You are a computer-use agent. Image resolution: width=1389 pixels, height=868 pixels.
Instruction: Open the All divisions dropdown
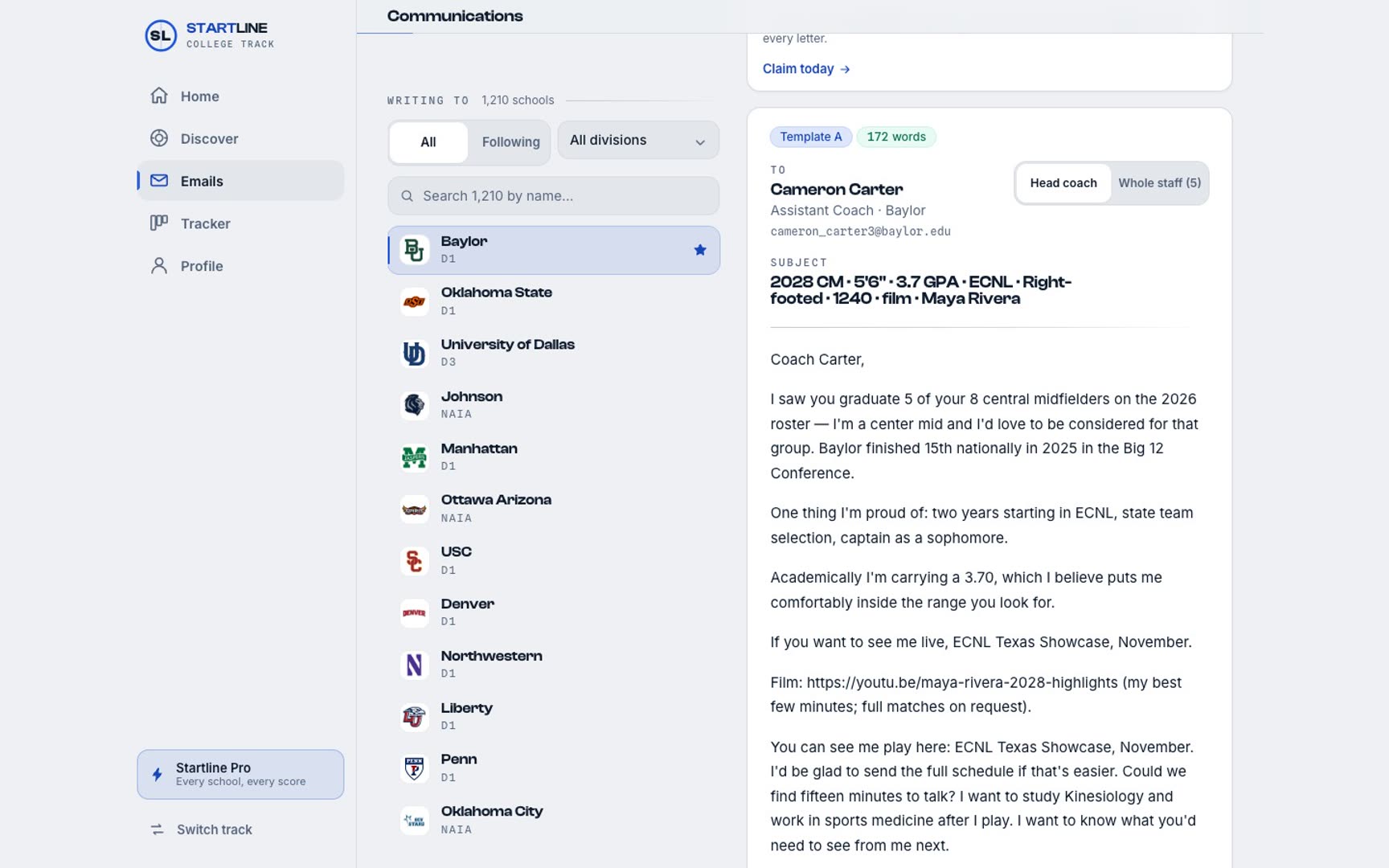pyautogui.click(x=638, y=141)
